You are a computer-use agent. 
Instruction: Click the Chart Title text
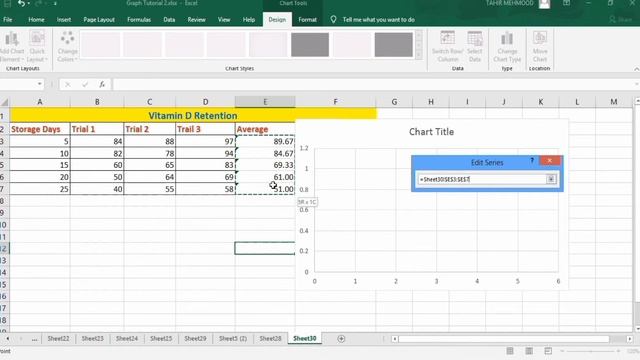pyautogui.click(x=431, y=132)
